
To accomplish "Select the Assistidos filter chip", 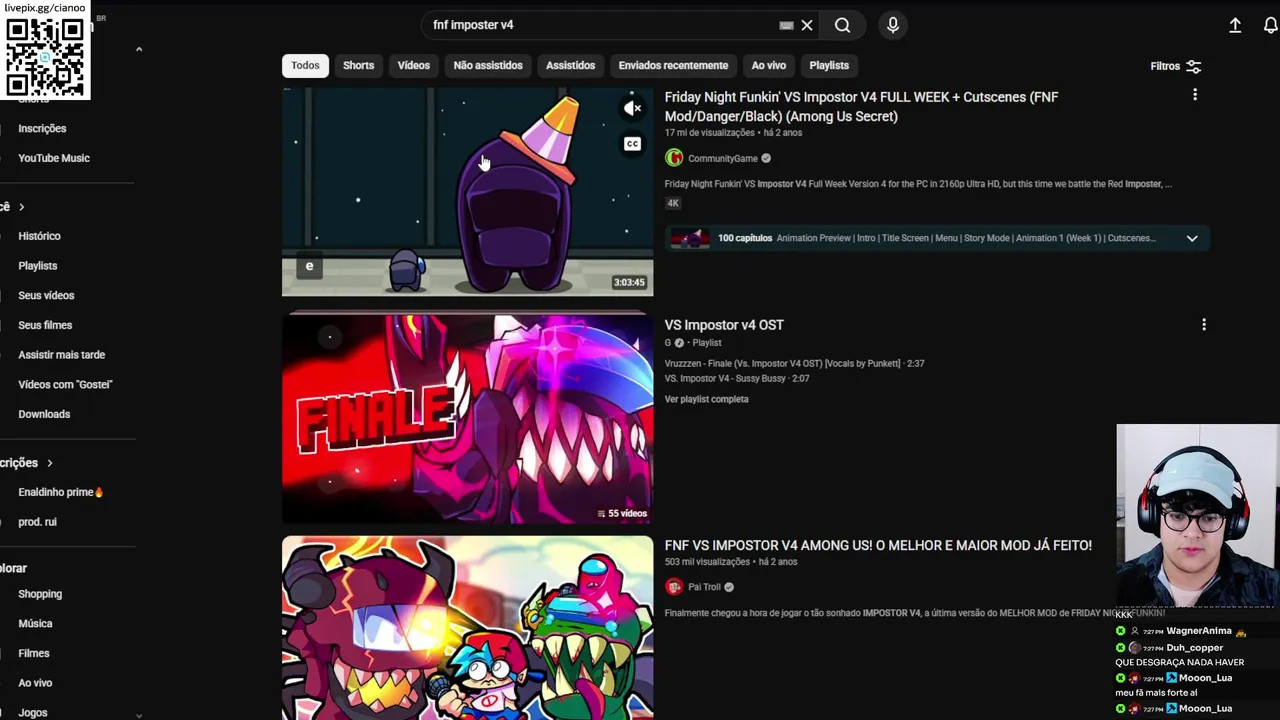I will tap(570, 65).
